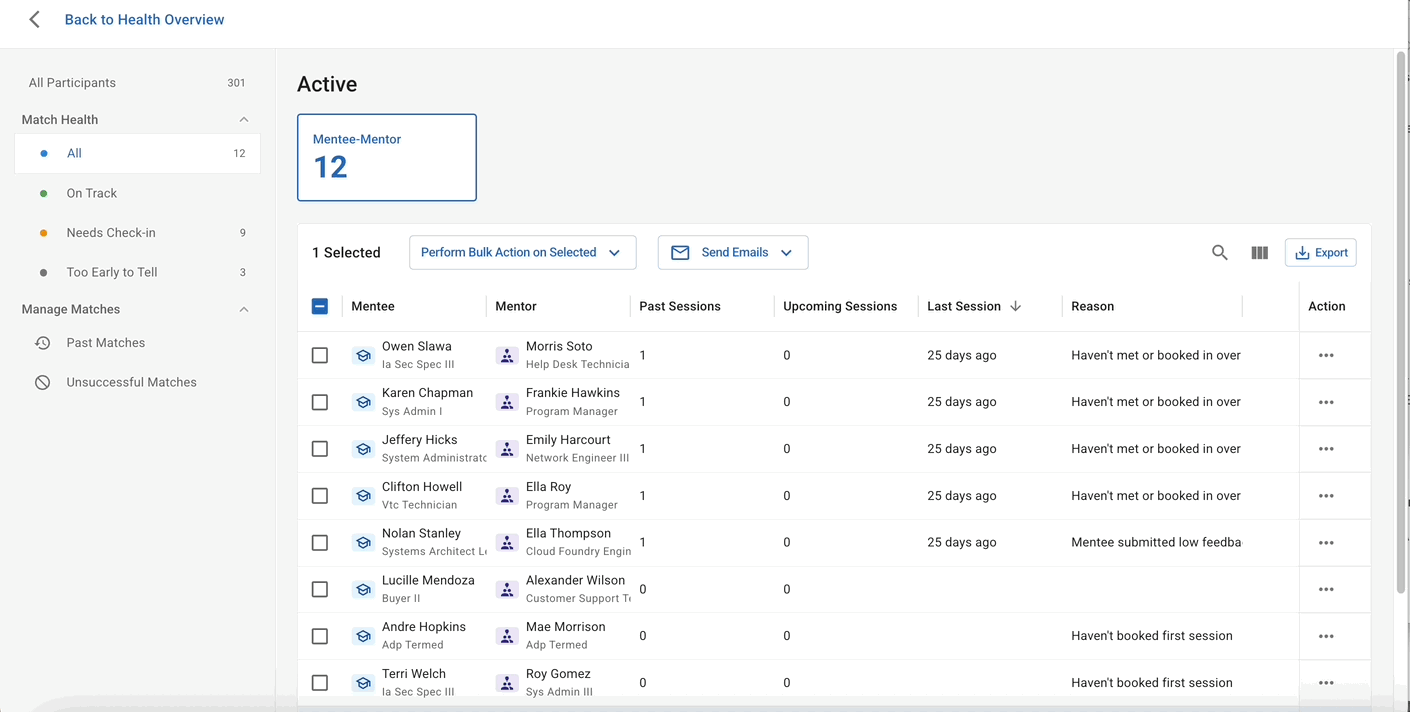The image size is (1410, 712).
Task: Open the column settings icon
Action: point(1259,253)
